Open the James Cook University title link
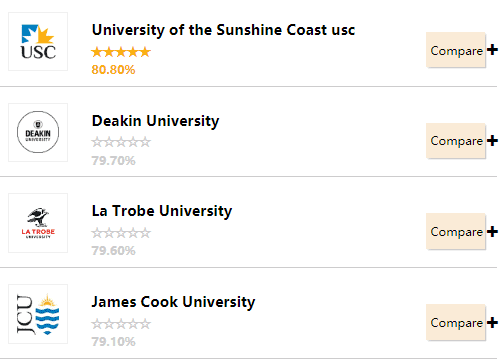The width and height of the screenshot is (503, 362). click(x=173, y=302)
